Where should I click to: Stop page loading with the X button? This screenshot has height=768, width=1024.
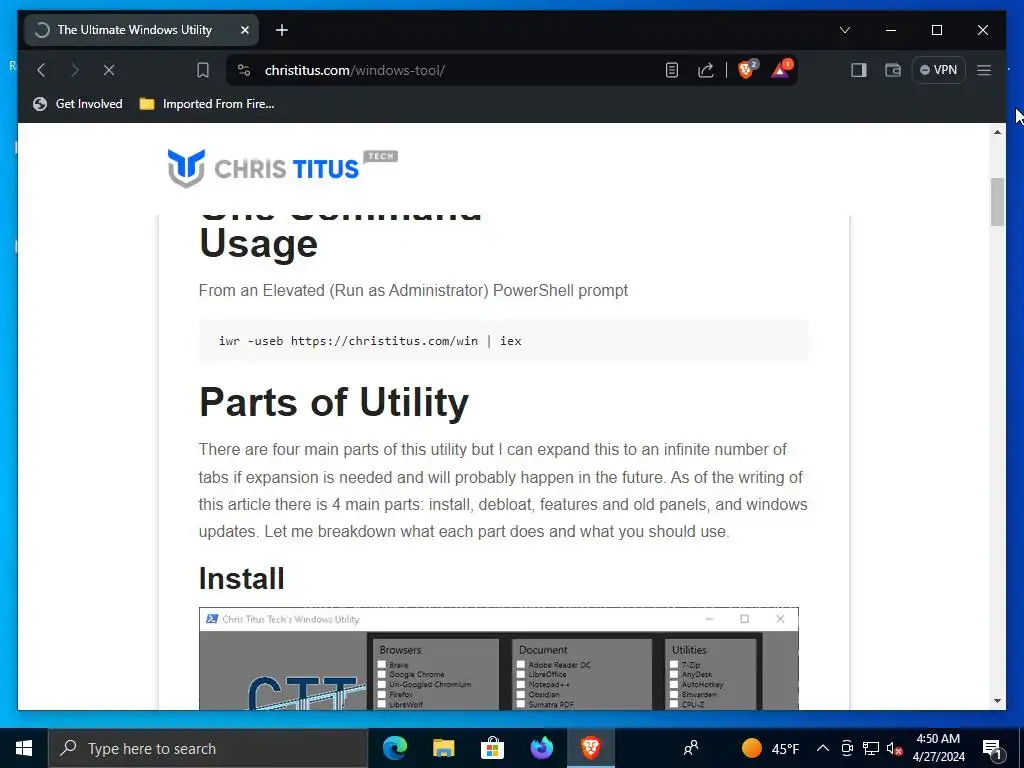tap(109, 70)
